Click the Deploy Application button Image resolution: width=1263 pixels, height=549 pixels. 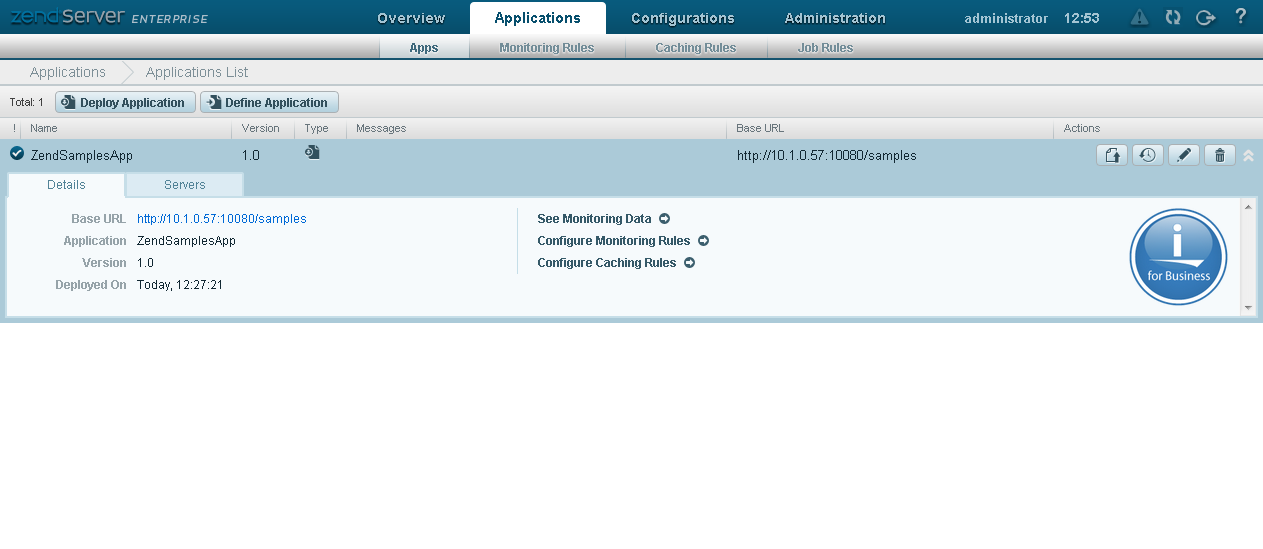[125, 103]
